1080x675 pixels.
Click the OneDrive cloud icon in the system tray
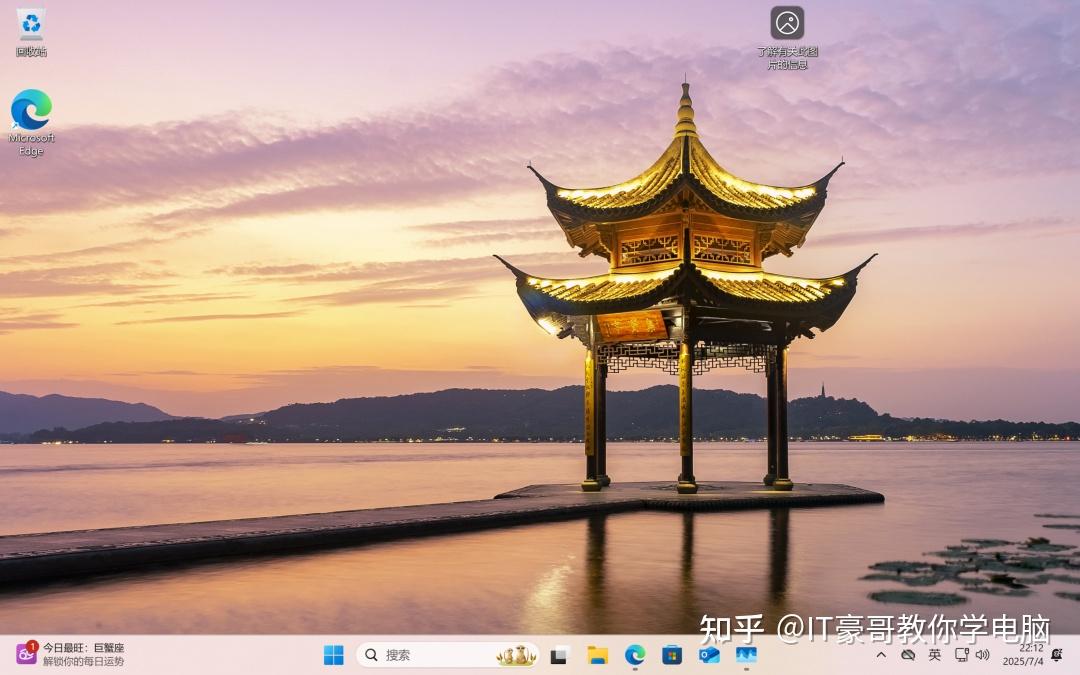(x=907, y=655)
